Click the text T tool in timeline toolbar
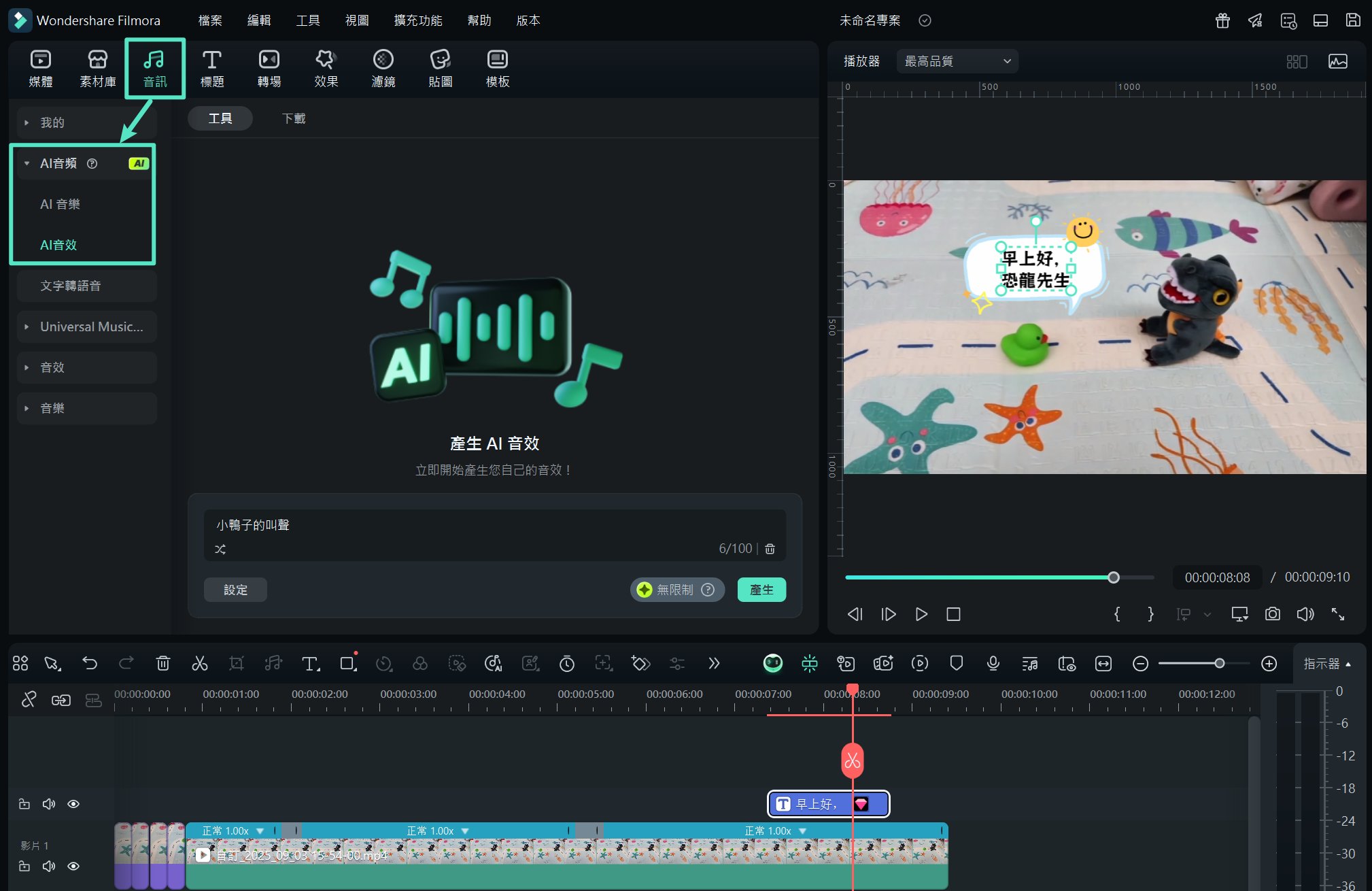Screen dimensions: 1372x891 310,663
